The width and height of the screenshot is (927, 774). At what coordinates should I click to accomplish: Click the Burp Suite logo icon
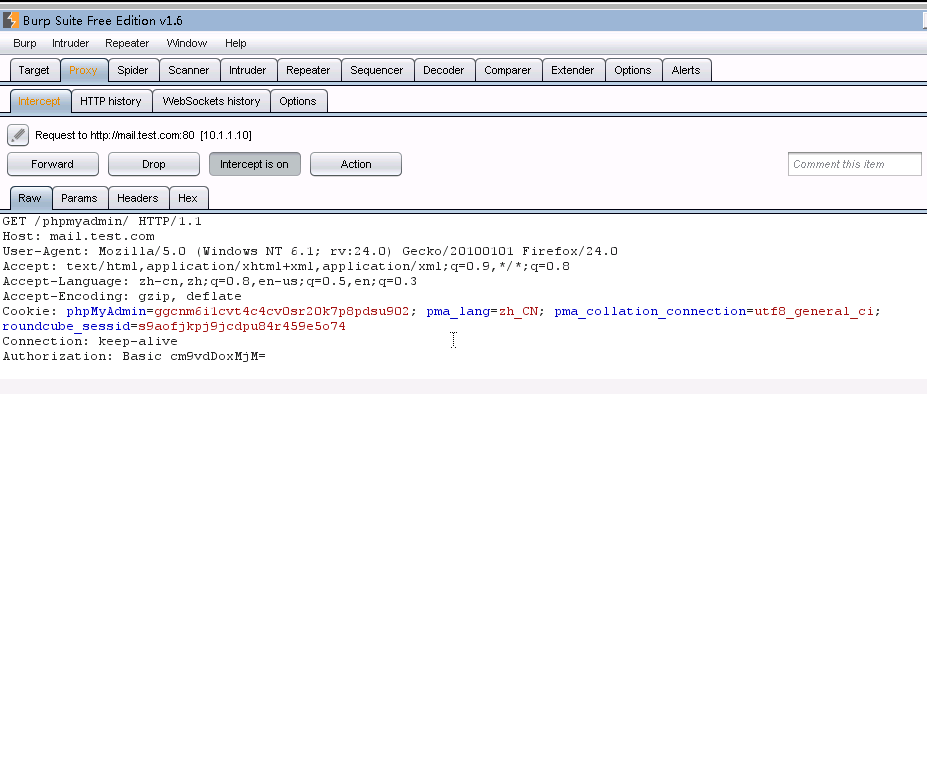10,20
